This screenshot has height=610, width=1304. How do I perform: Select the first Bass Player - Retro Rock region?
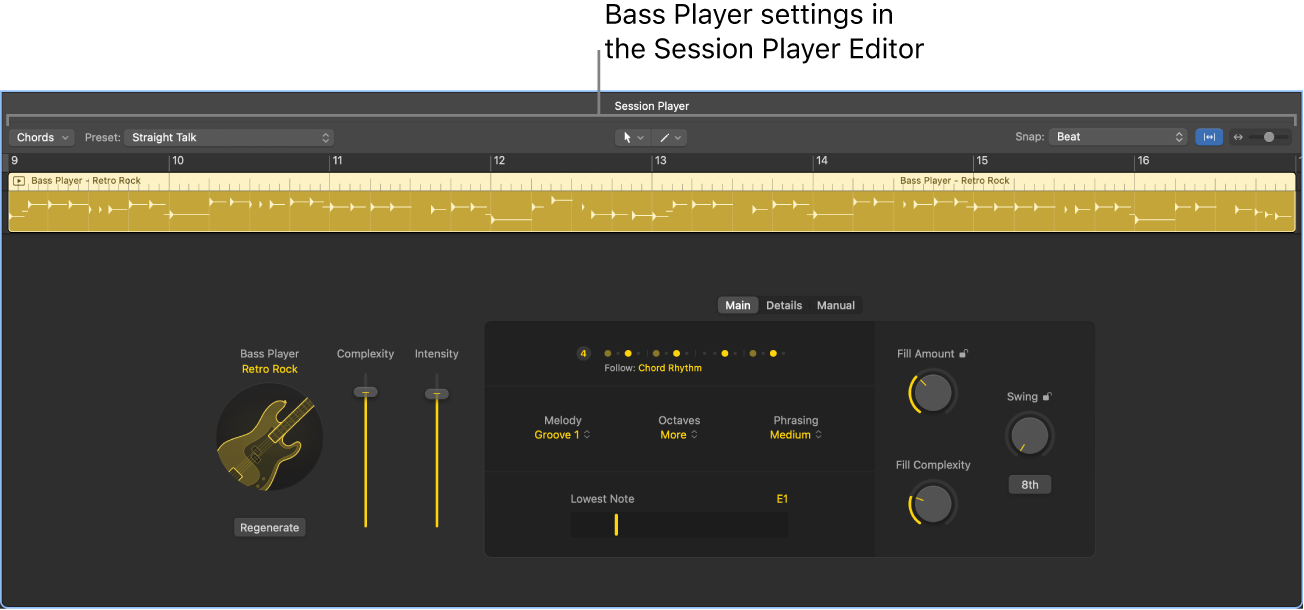pyautogui.click(x=86, y=181)
